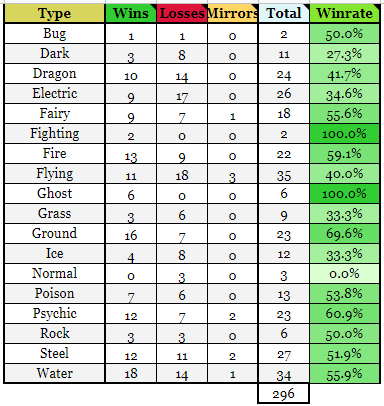Select the Ground 69.6% winrate cell

tap(345, 234)
